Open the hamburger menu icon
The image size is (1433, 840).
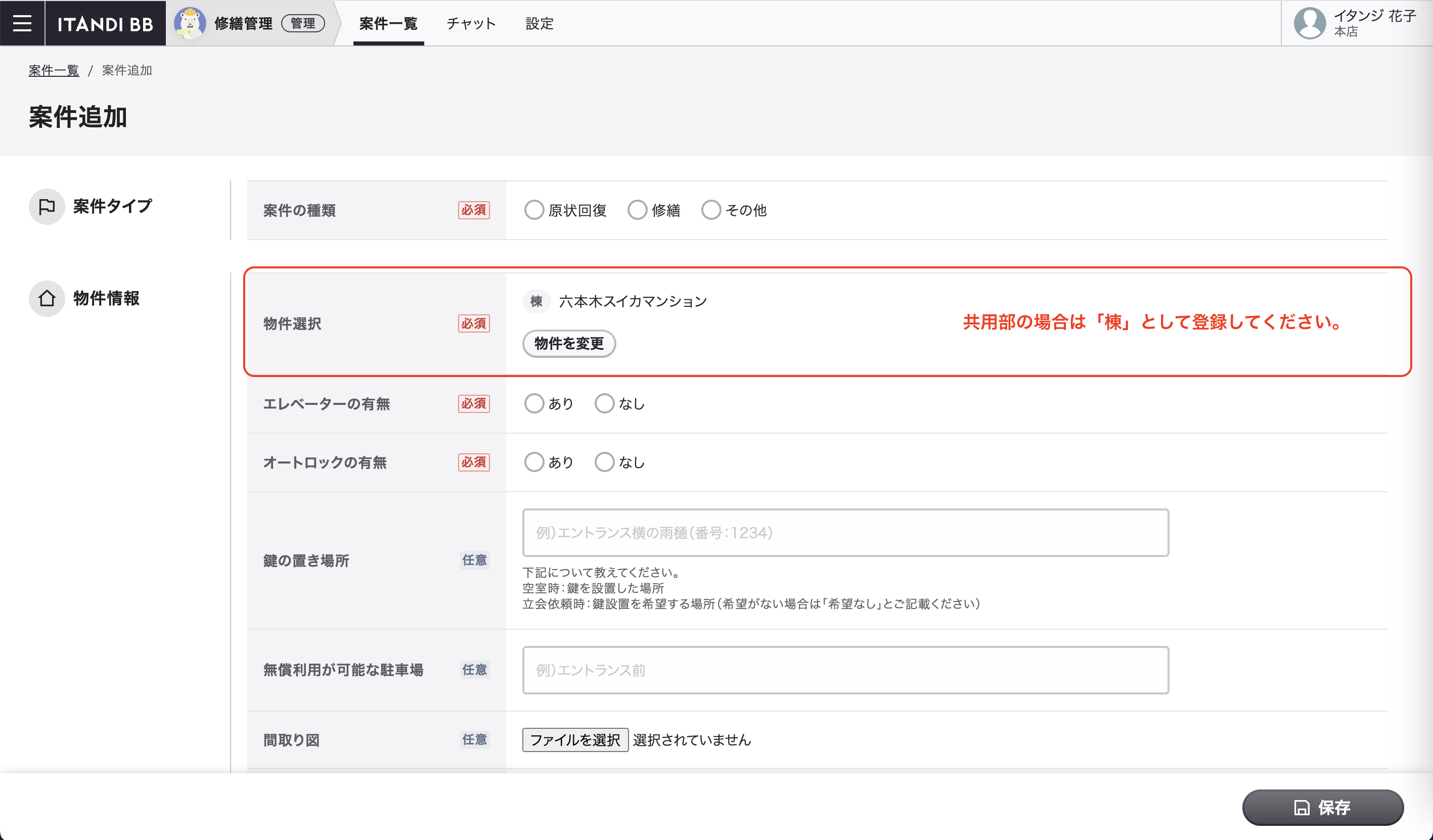tap(22, 23)
